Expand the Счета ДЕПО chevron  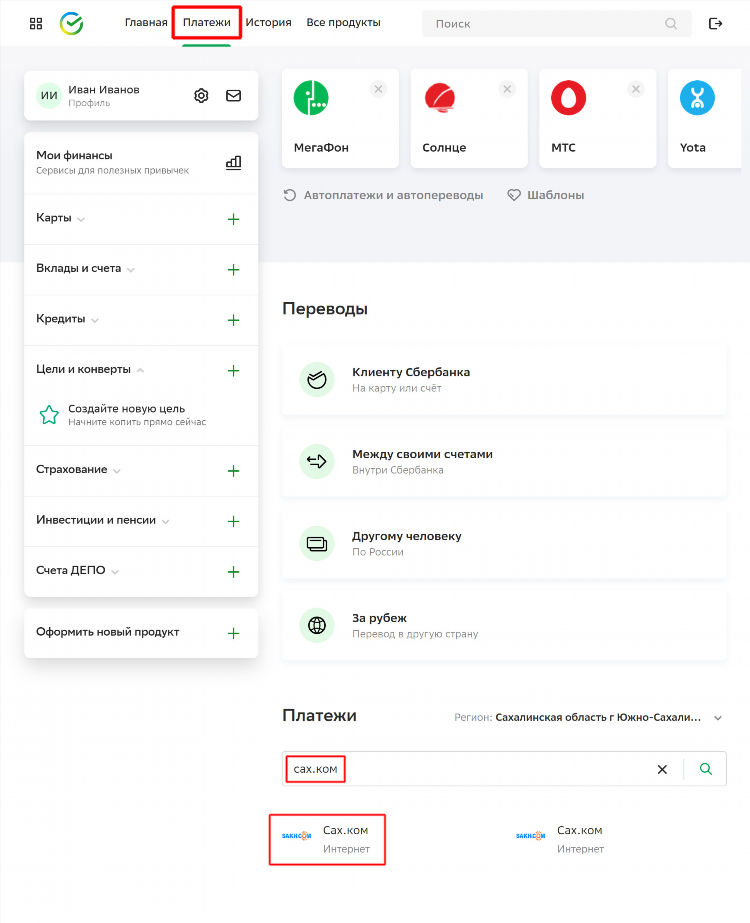tap(115, 572)
